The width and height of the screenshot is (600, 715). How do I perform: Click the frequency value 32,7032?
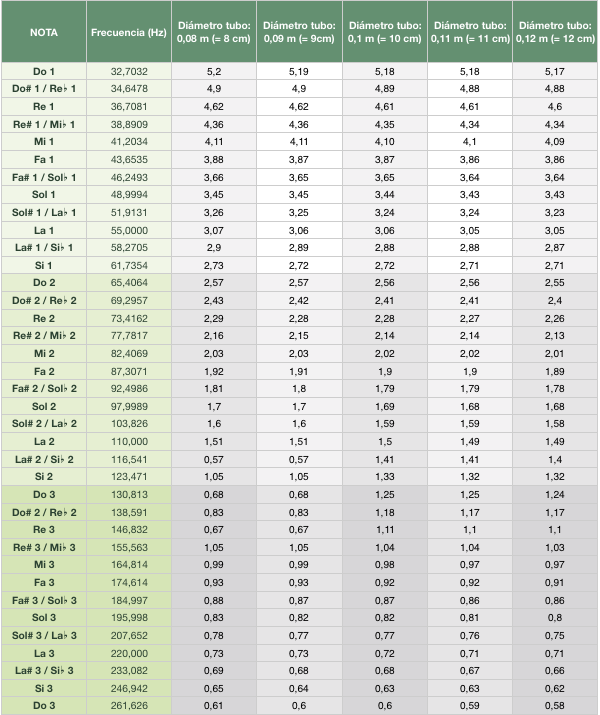point(129,71)
